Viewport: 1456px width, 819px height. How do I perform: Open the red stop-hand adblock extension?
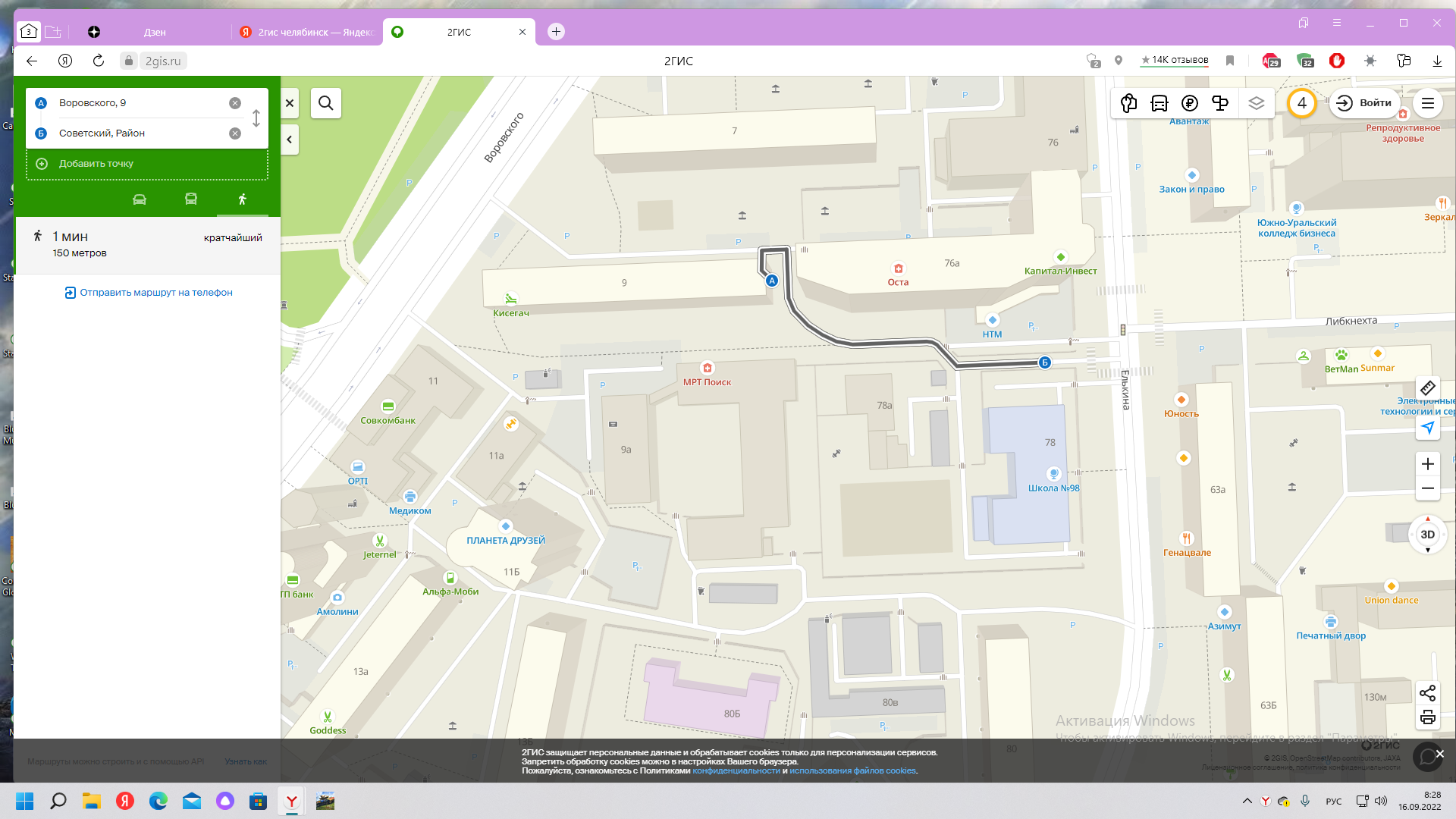coord(1337,61)
